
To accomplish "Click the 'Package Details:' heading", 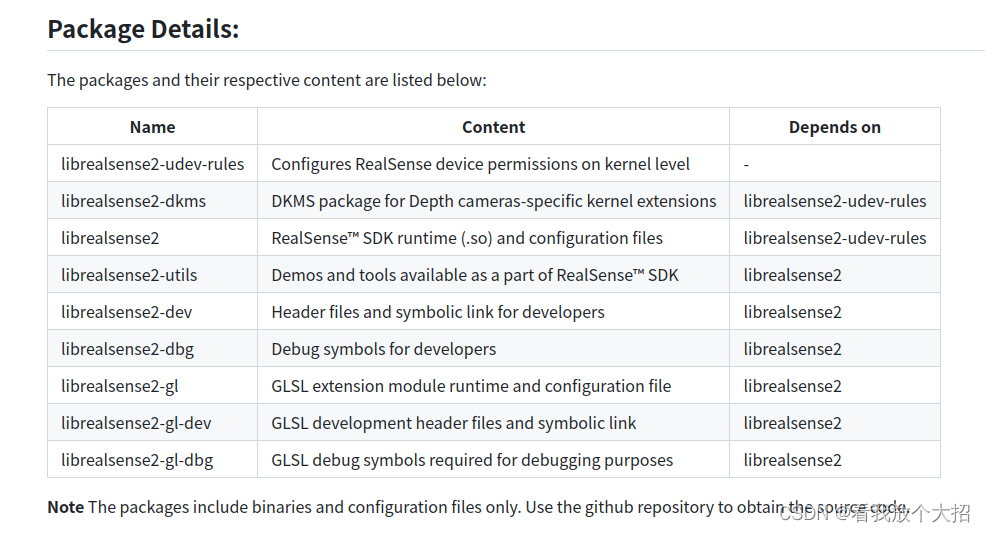I will (x=143, y=30).
